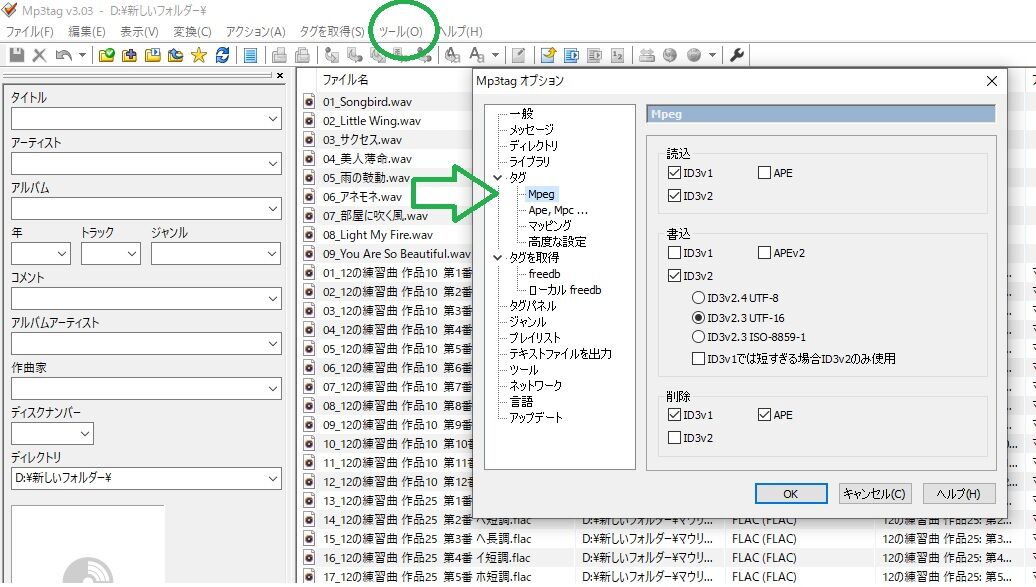Enable ID3v1では短すぎる場合ID3v2のみ使用 checkbox
The height and width of the screenshot is (587, 1036).
tap(698, 359)
